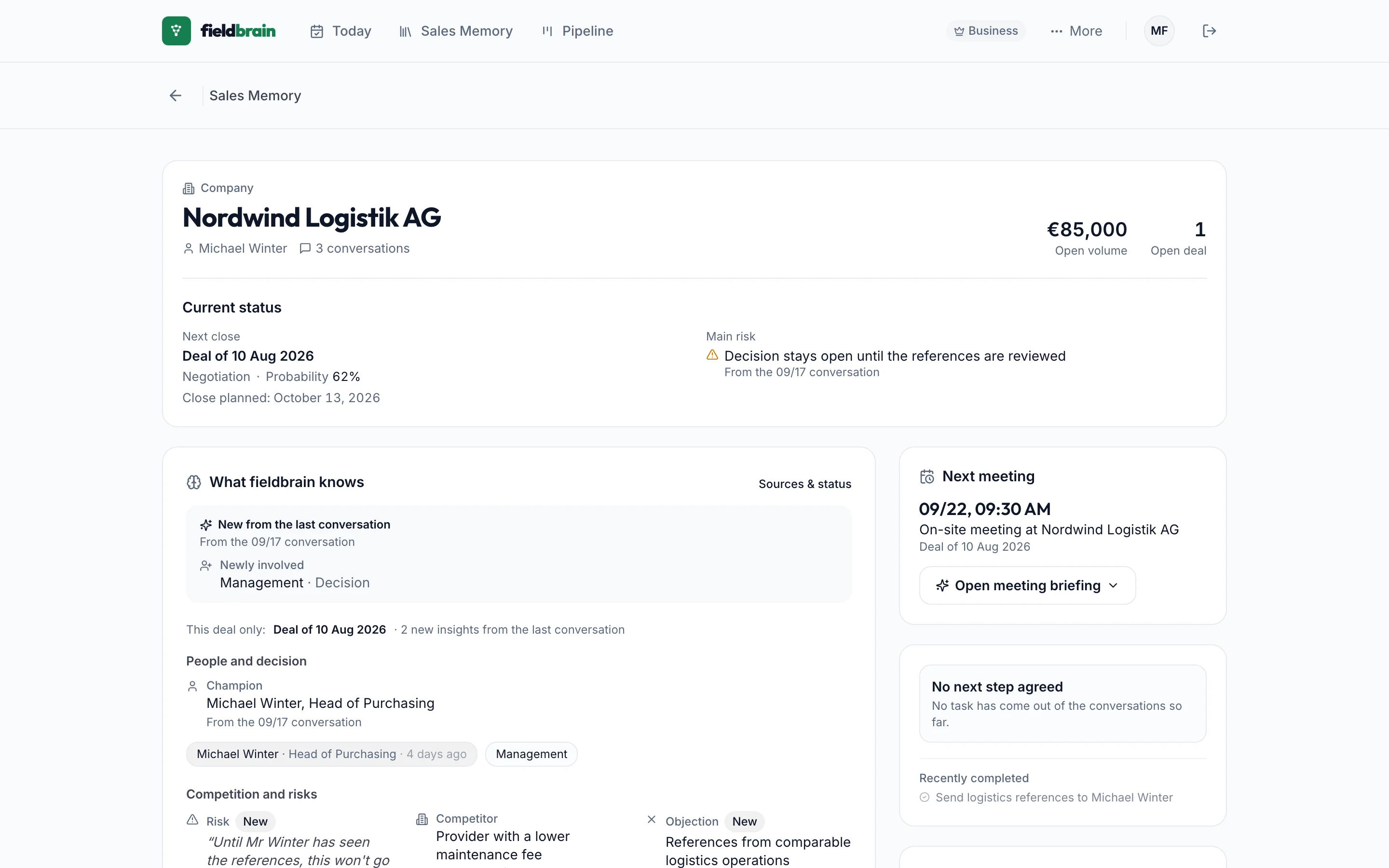Click the check circle on Send logistics references
Screen dimensions: 1389x868
924,798
